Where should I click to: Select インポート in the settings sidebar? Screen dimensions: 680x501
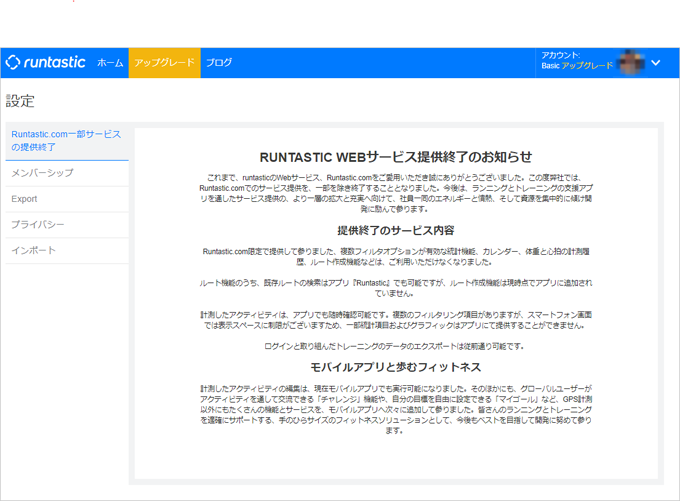click(x=67, y=251)
